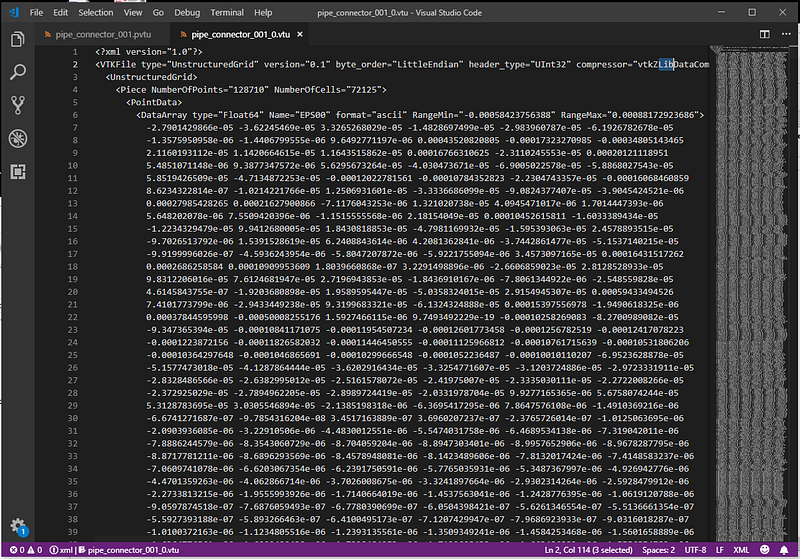Click line number 20 in the gutter
This screenshot has height=559, width=800.
click(x=72, y=292)
